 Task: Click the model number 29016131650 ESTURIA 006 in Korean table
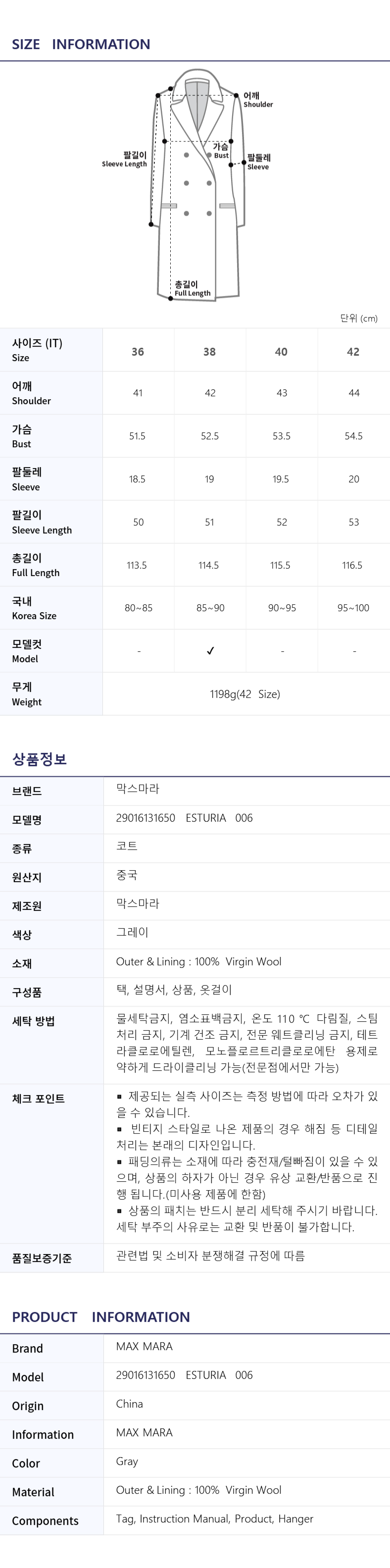pyautogui.click(x=184, y=818)
